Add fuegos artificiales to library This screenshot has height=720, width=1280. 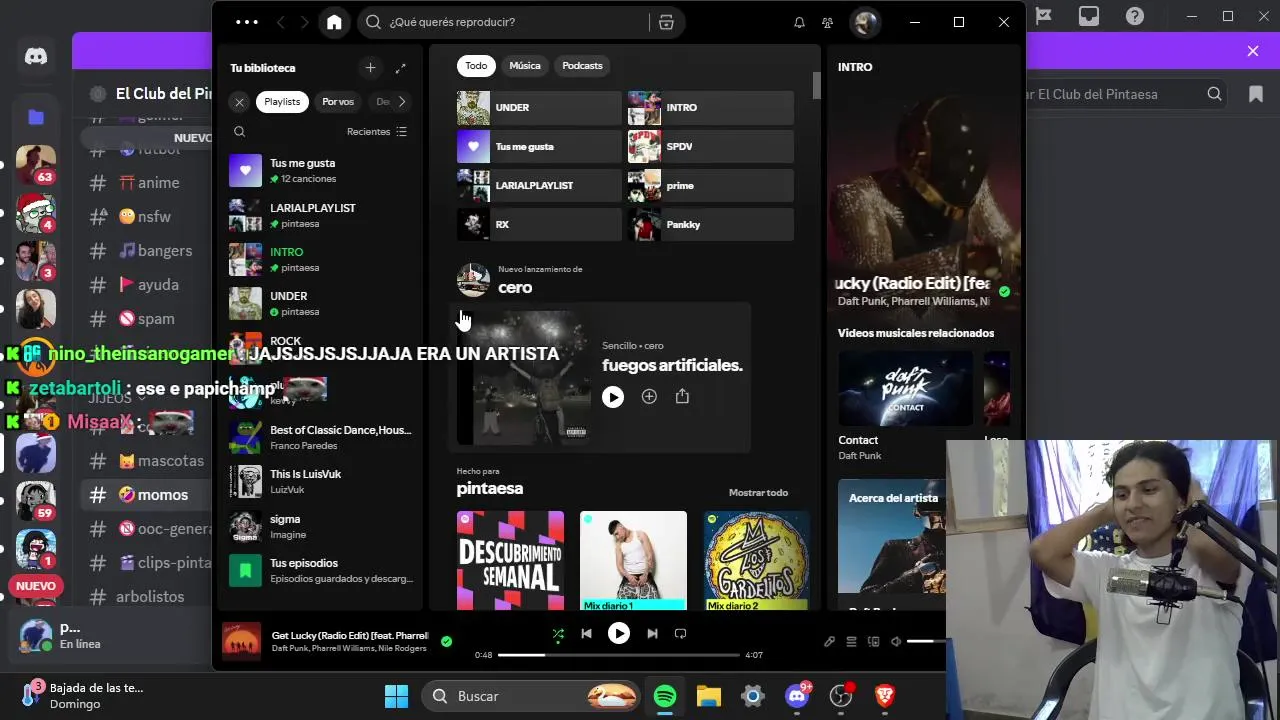(x=649, y=397)
